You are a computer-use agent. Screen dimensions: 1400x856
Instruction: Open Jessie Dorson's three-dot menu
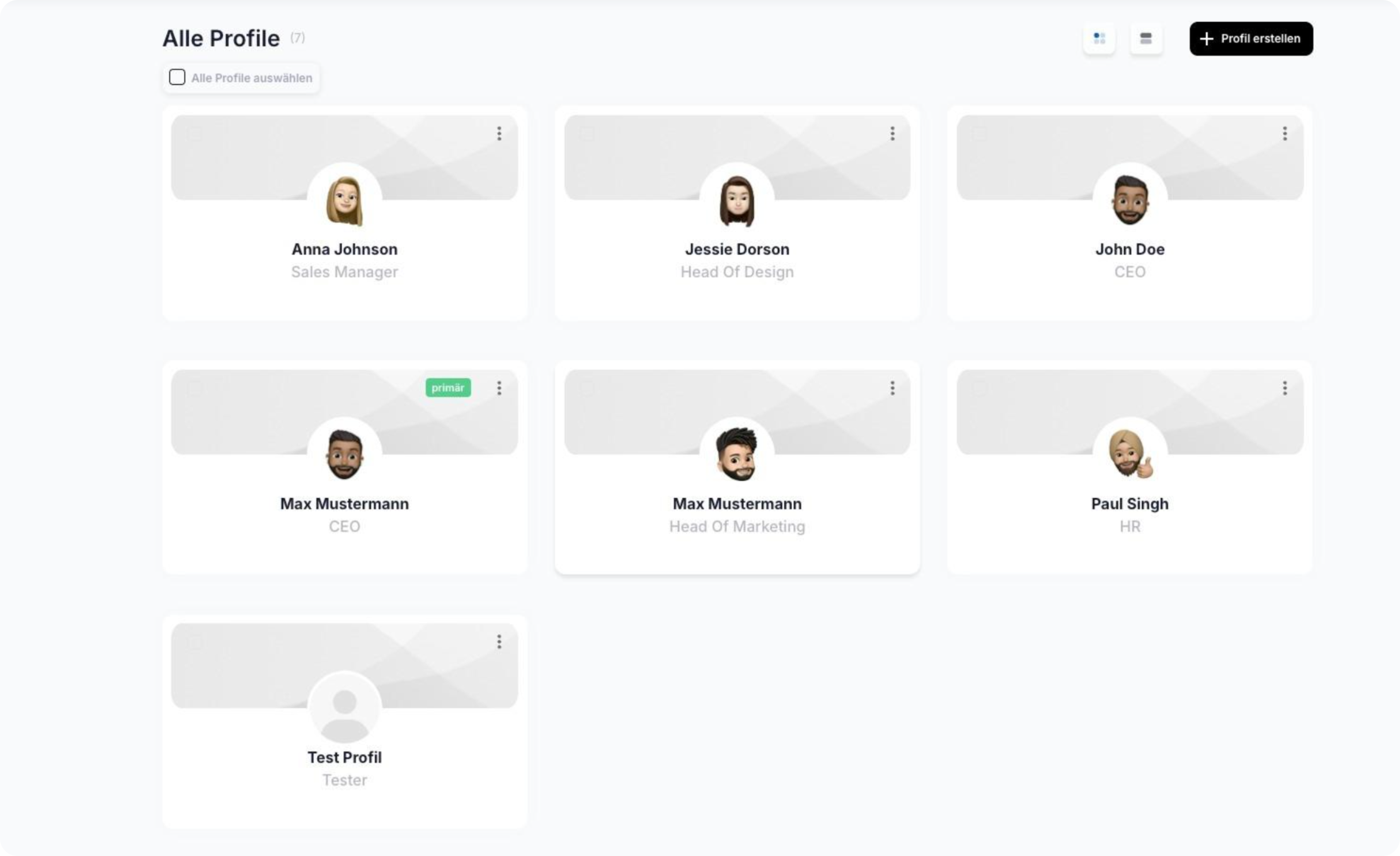[892, 133]
